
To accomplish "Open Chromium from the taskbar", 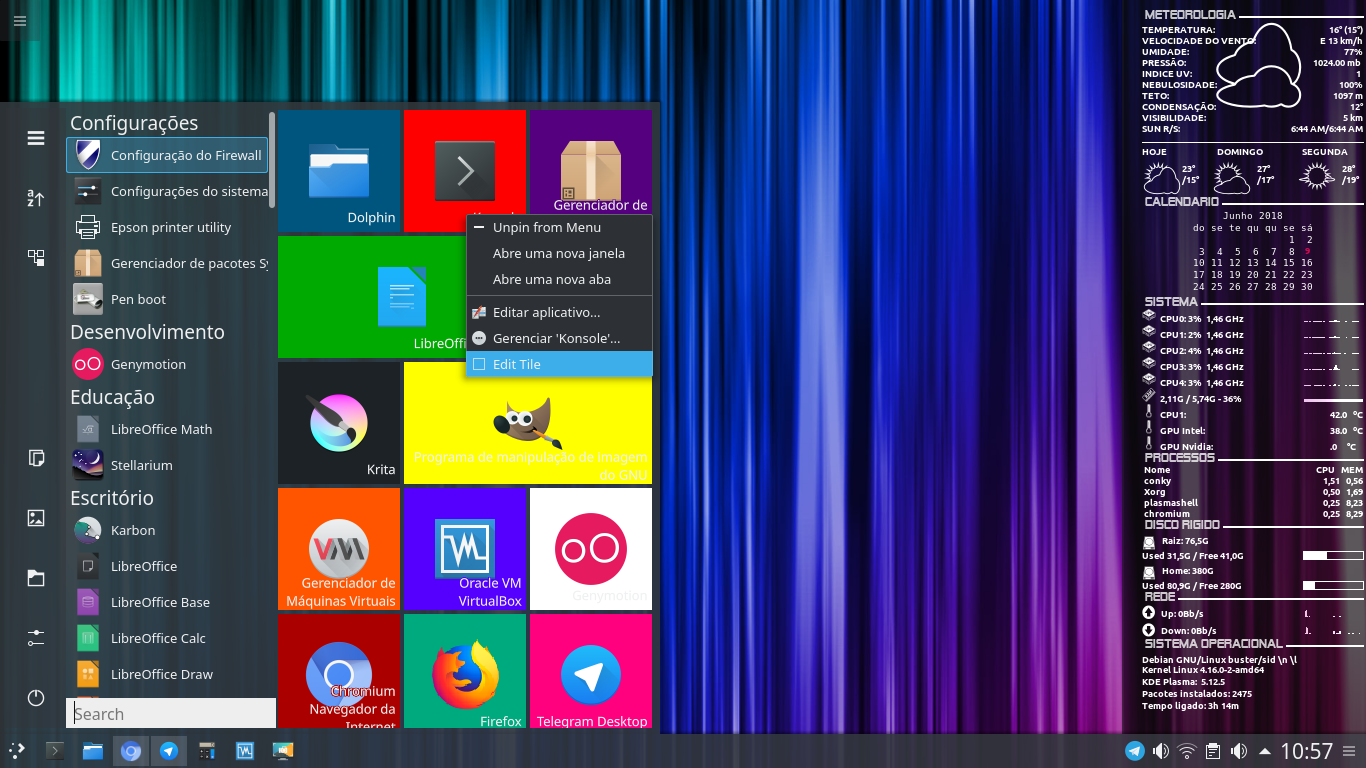I will tap(130, 750).
